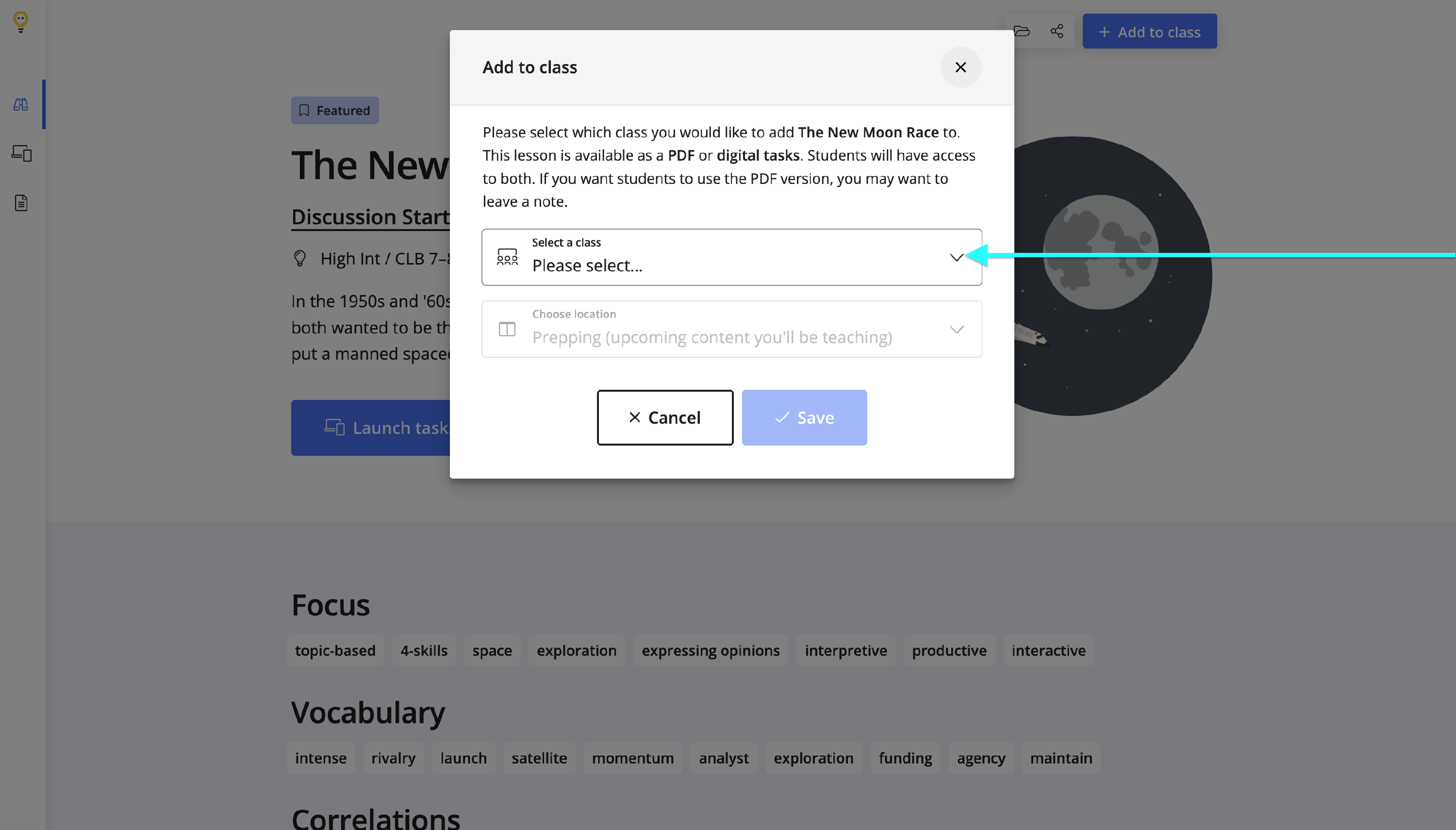Open the document page sidebar icon
The height and width of the screenshot is (830, 1456).
[x=21, y=203]
